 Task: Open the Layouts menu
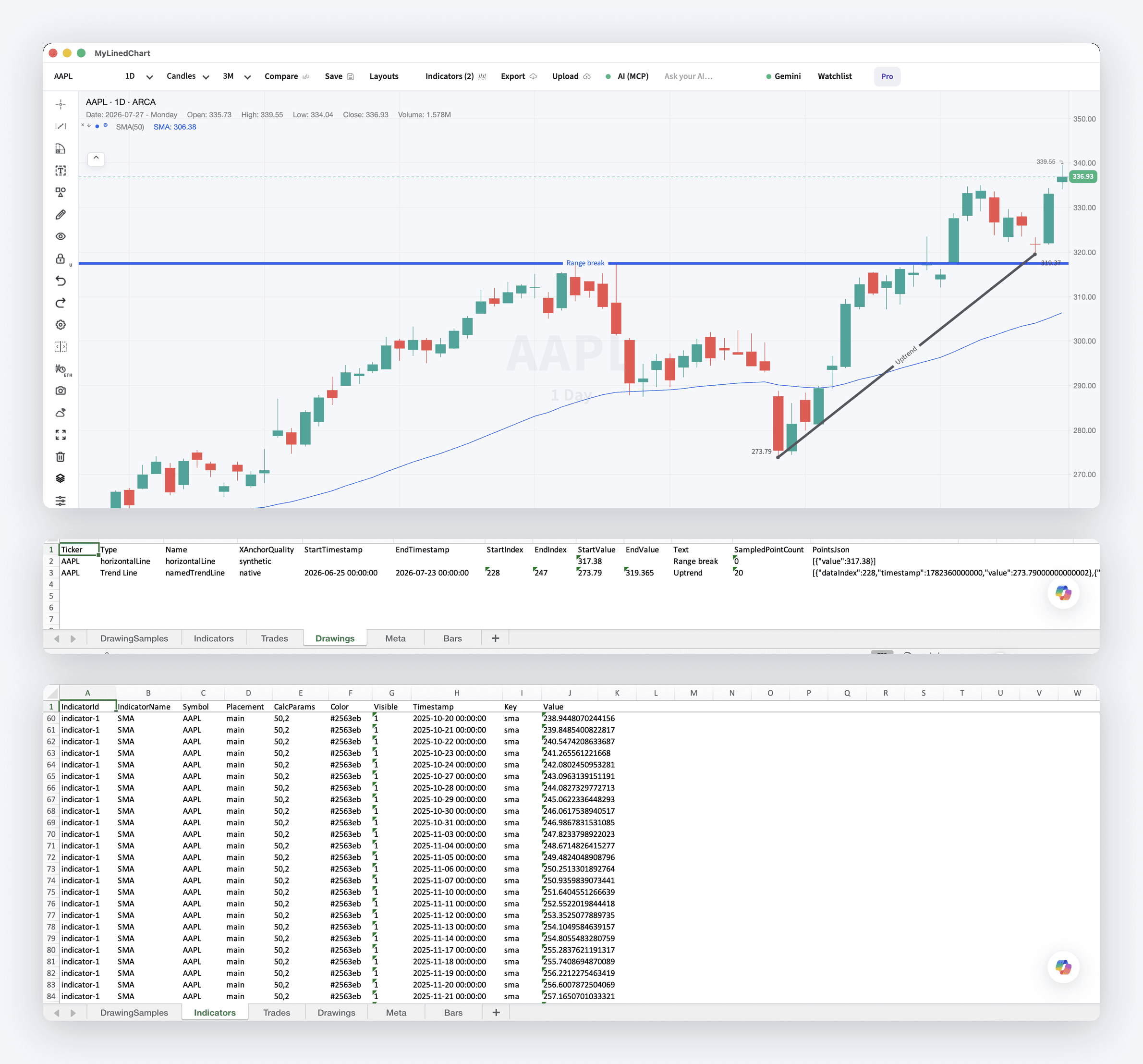(384, 76)
